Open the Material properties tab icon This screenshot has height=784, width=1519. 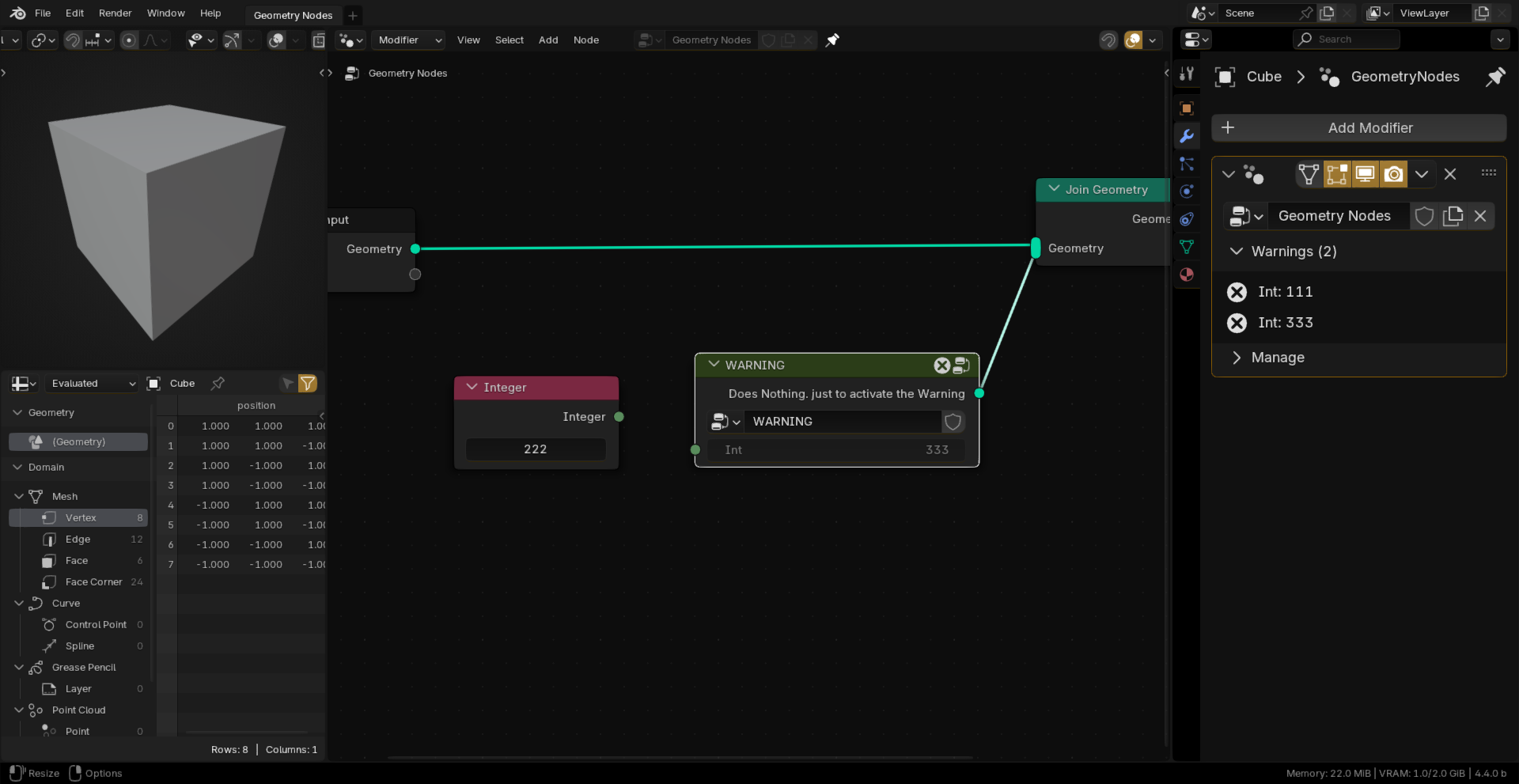[x=1187, y=275]
